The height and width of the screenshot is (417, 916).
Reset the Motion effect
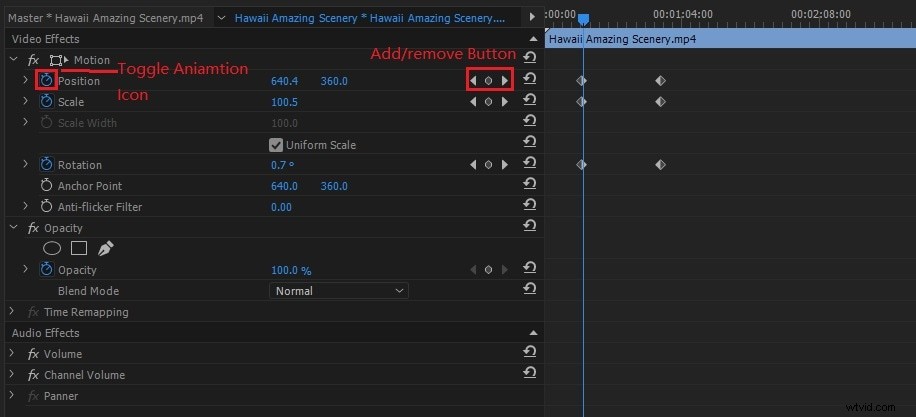(530, 57)
